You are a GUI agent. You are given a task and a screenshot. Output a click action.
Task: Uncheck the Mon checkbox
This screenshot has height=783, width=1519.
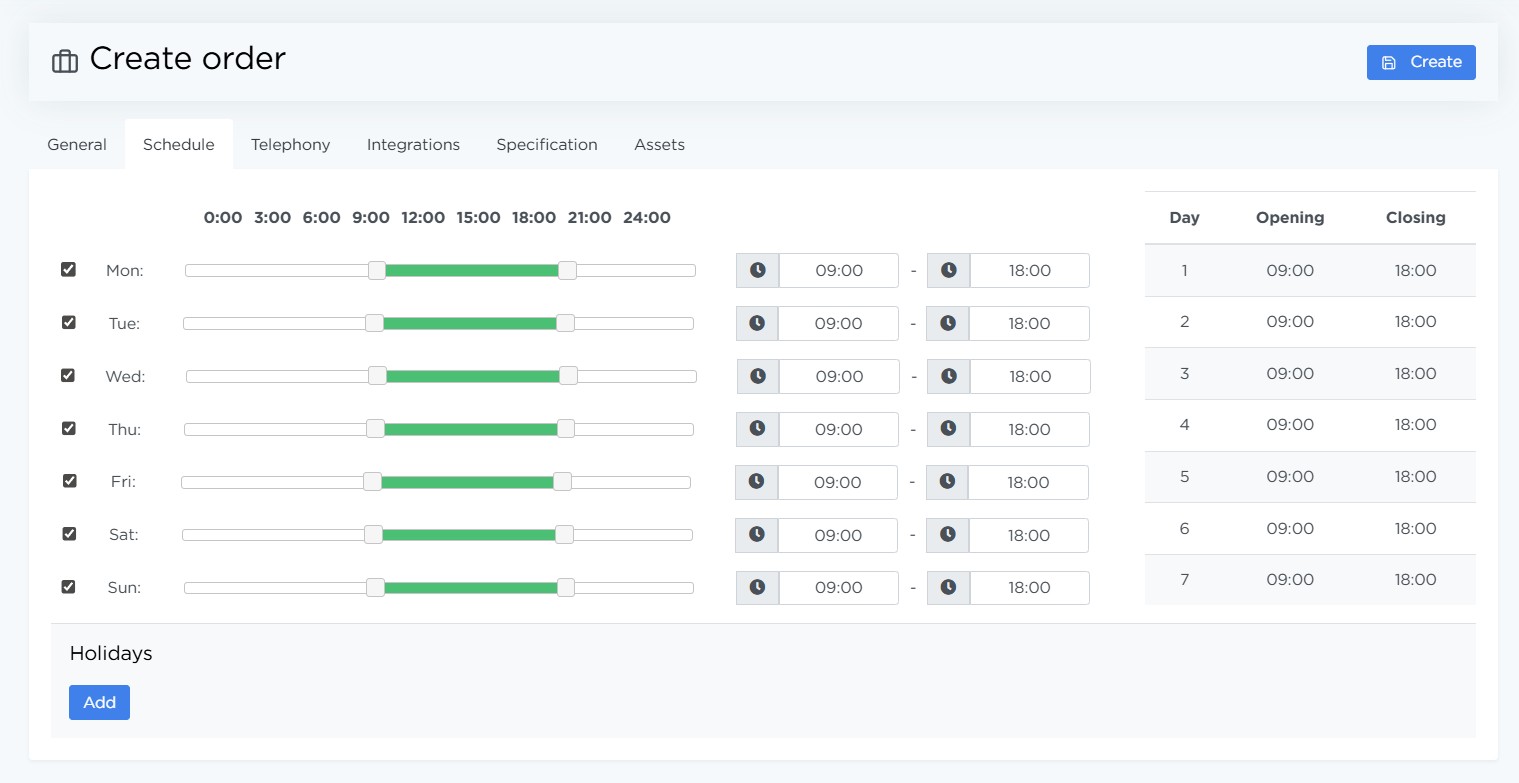click(68, 270)
